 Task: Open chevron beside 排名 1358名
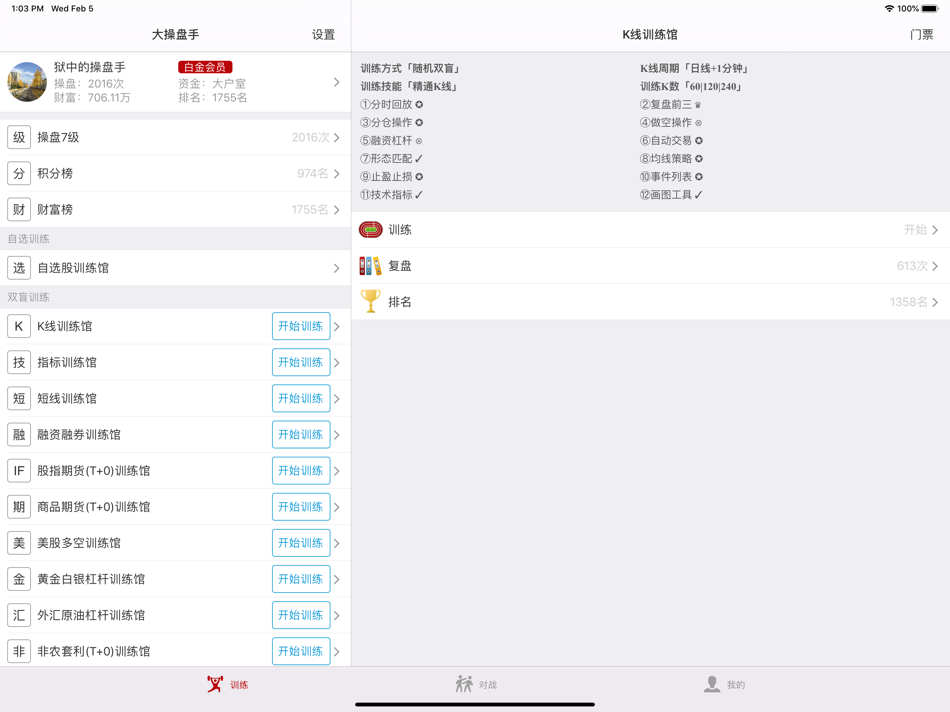pos(935,302)
